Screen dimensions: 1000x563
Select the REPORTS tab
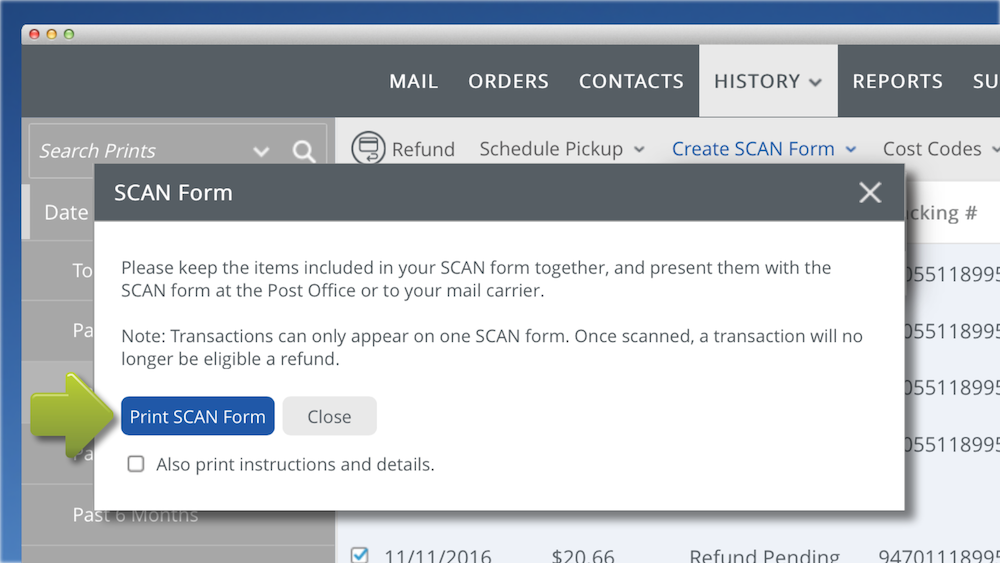[897, 81]
